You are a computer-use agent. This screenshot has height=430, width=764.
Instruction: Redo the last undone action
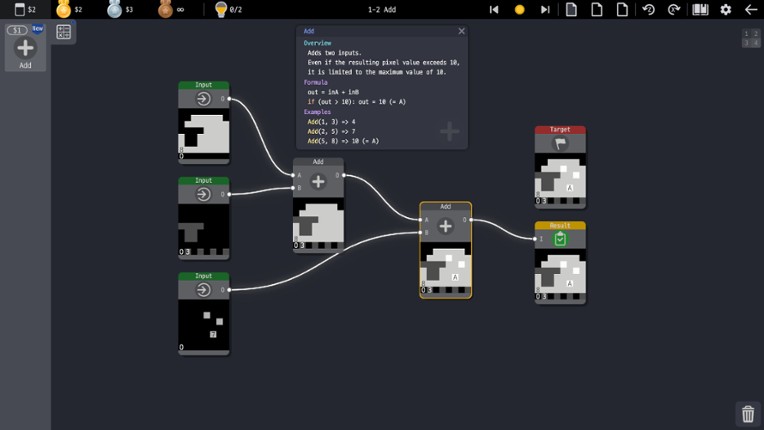tap(673, 9)
